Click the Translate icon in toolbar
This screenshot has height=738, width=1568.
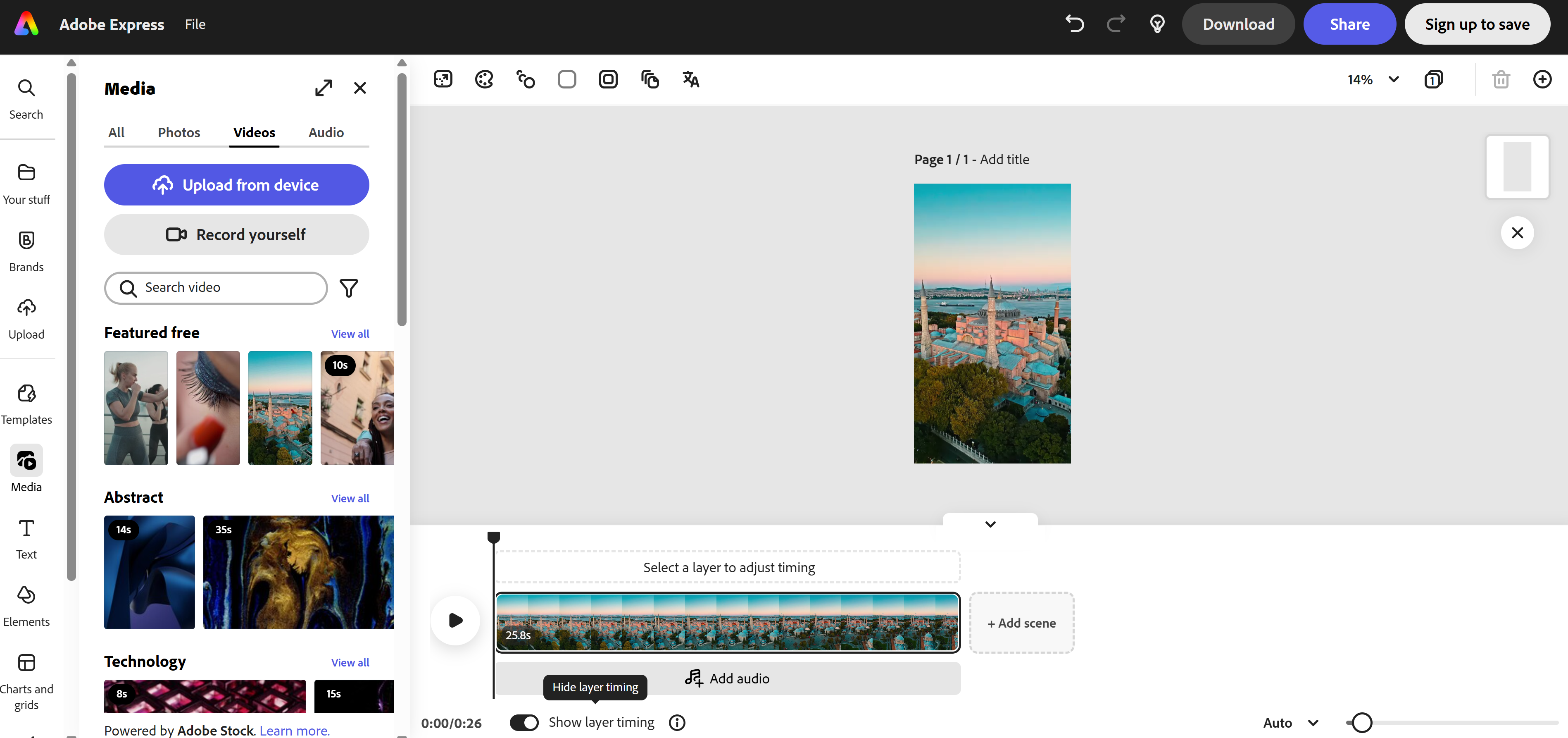point(690,79)
